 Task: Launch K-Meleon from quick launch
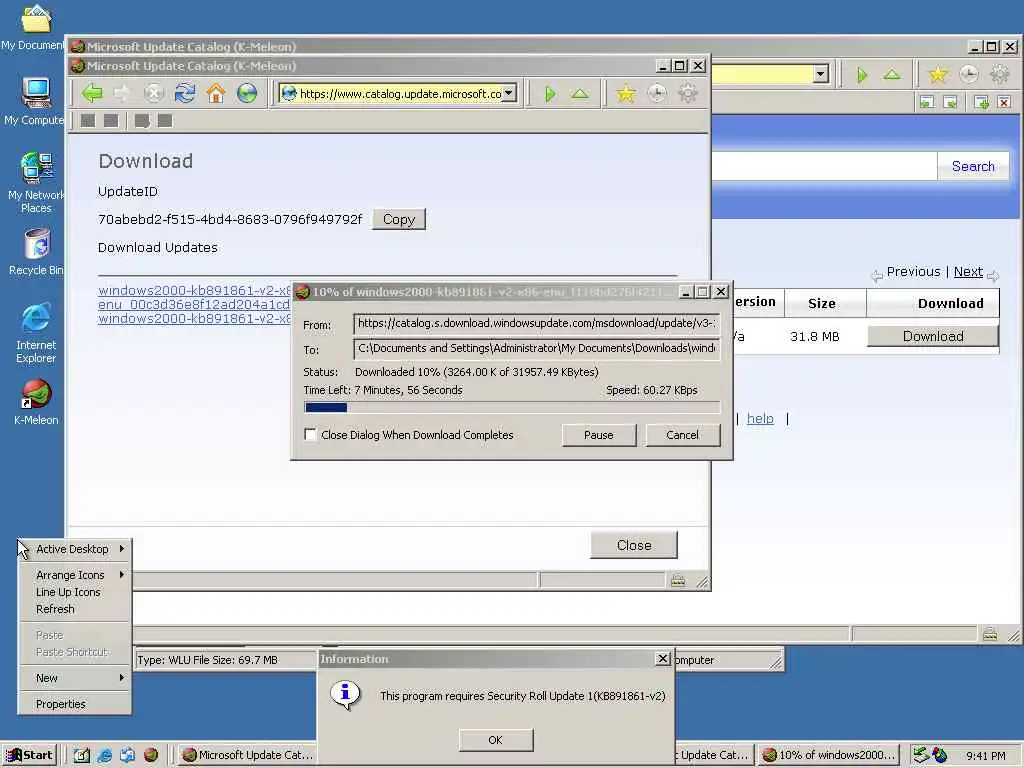click(x=151, y=755)
